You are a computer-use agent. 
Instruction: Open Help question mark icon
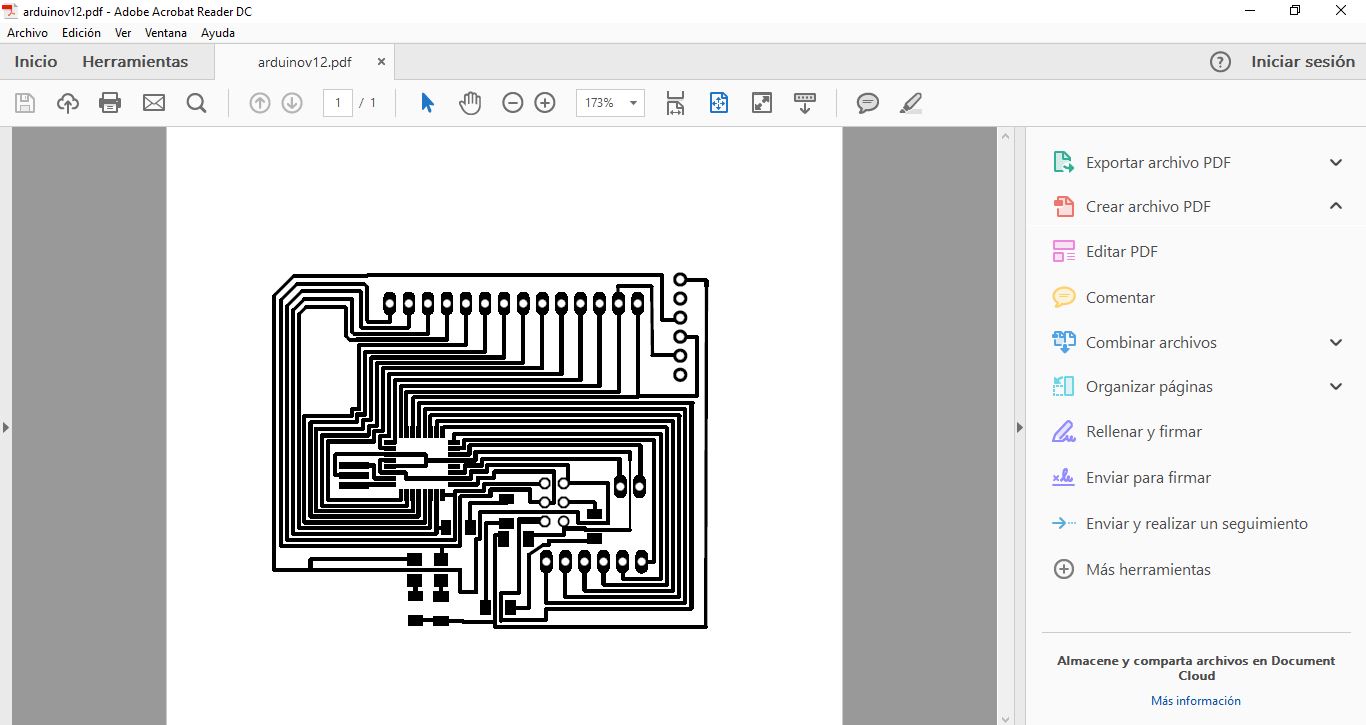coord(1220,62)
